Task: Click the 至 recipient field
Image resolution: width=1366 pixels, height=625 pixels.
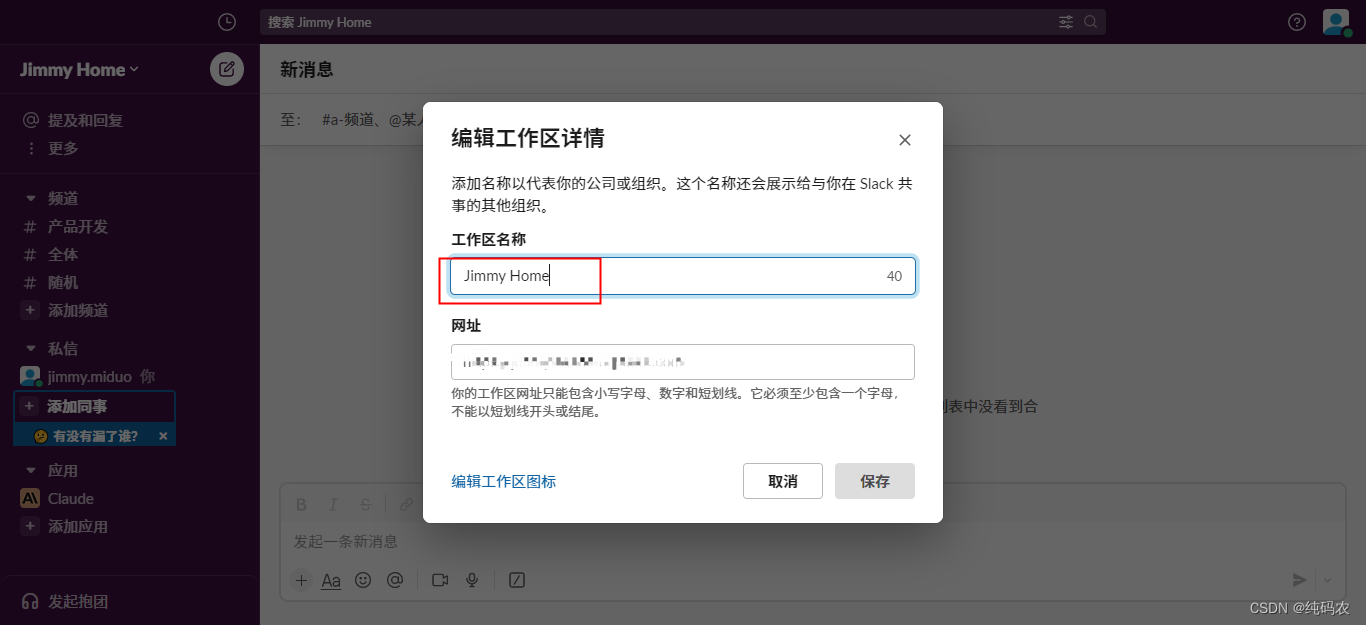Action: click(x=813, y=120)
